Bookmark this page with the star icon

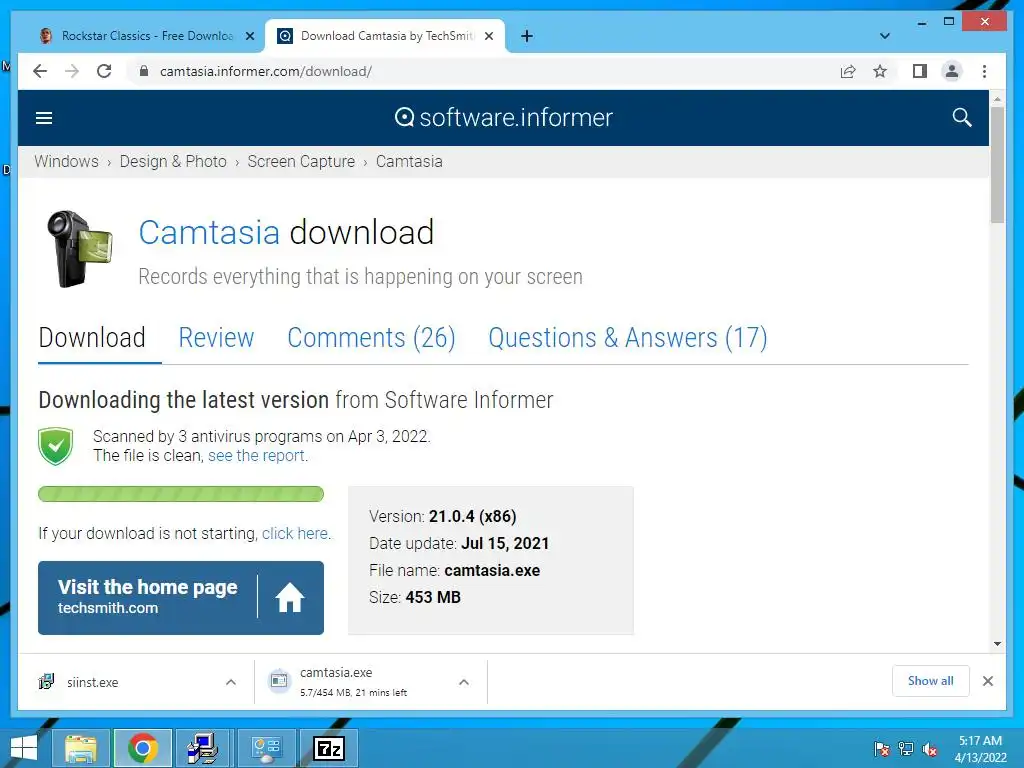[x=880, y=71]
